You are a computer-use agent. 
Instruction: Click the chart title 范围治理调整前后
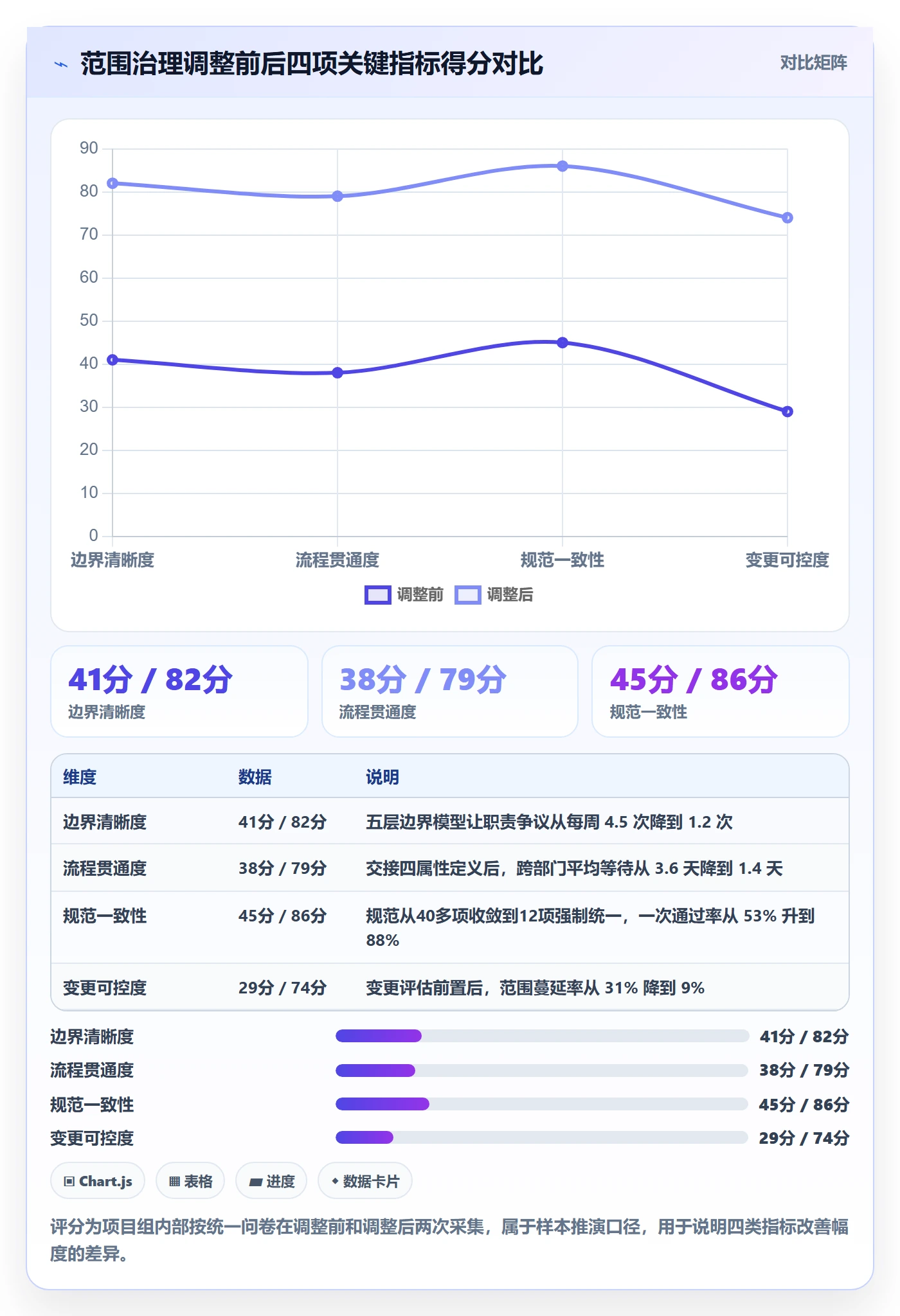pyautogui.click(x=312, y=64)
